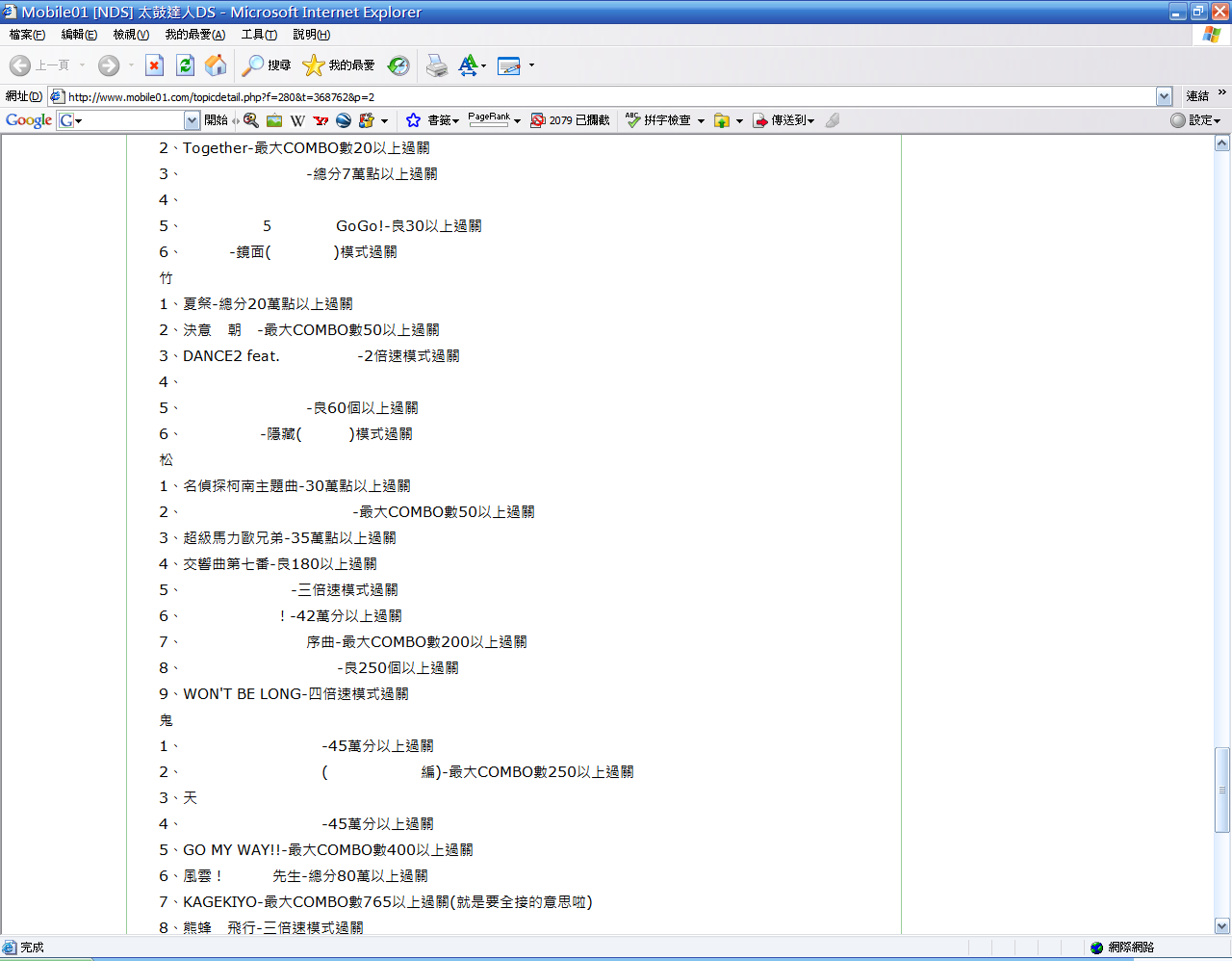Click the line starting with 'KAGEKIYO-最大COMBO數765'

pyautogui.click(x=388, y=902)
